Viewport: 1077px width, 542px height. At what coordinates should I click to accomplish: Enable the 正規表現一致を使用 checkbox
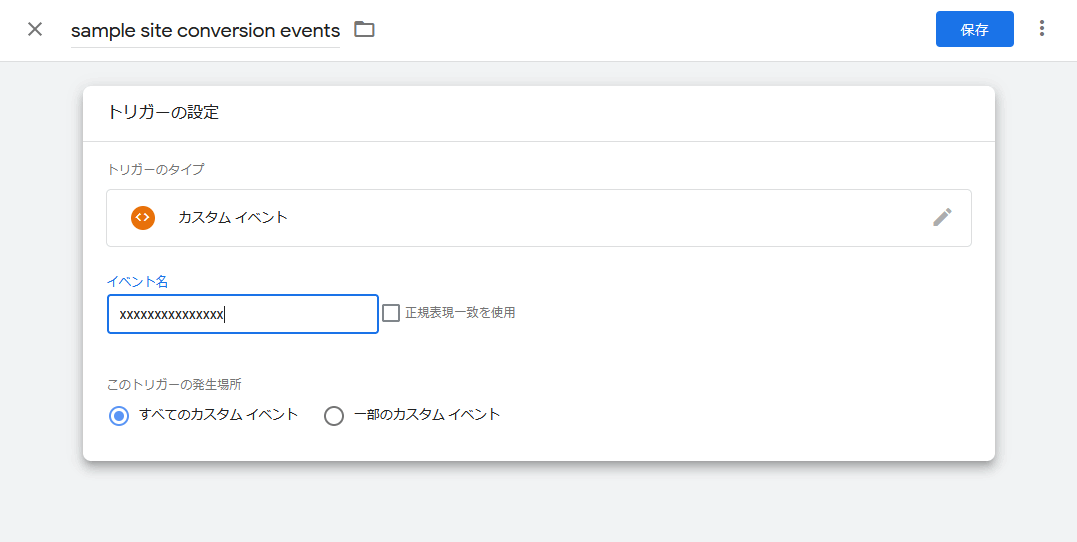click(x=391, y=313)
